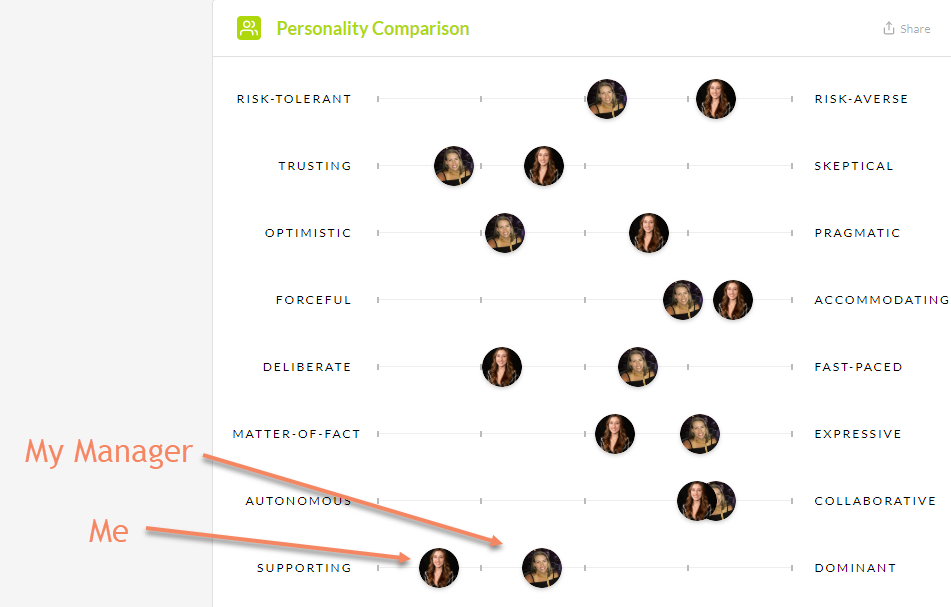Click the blonde avatar on the Forceful row
951x607 pixels.
tap(683, 300)
